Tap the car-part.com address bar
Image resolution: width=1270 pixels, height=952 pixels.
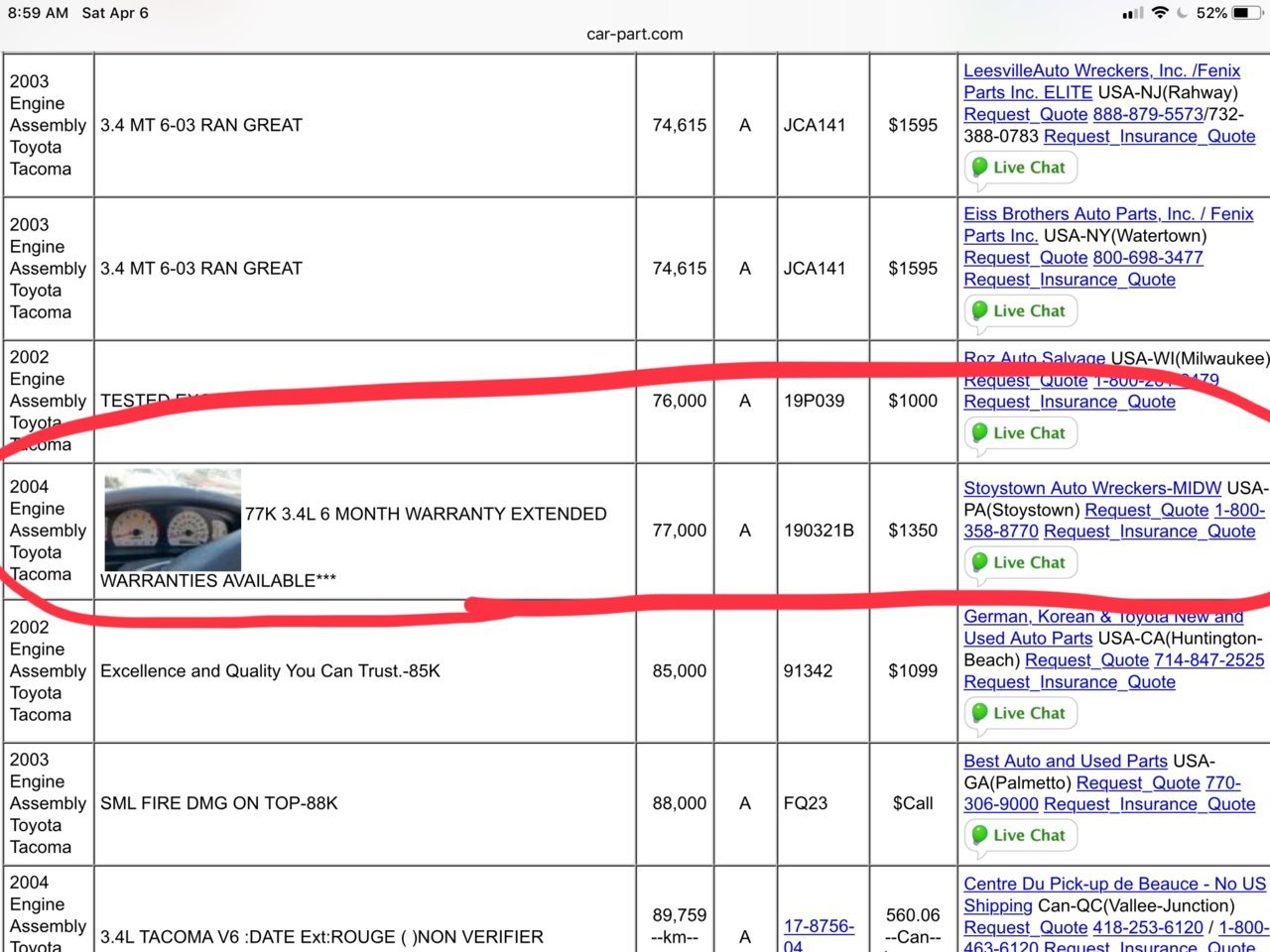[635, 34]
